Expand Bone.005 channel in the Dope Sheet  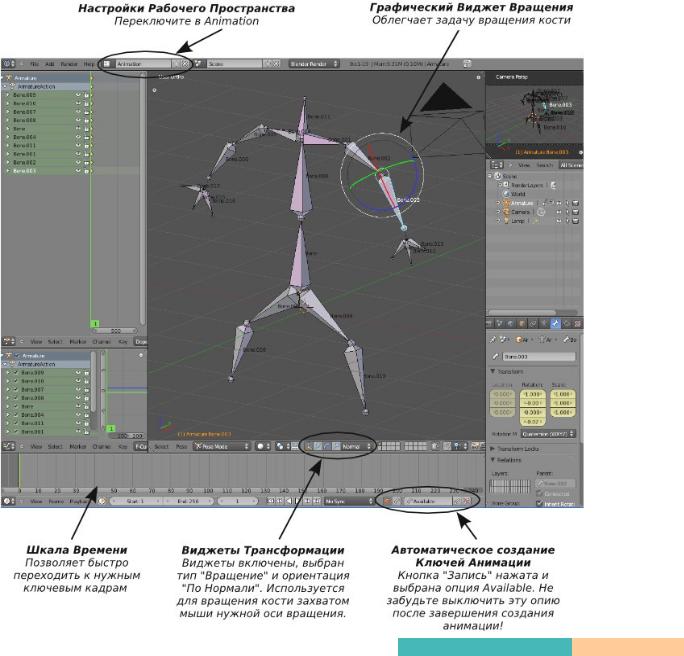[x=7, y=95]
